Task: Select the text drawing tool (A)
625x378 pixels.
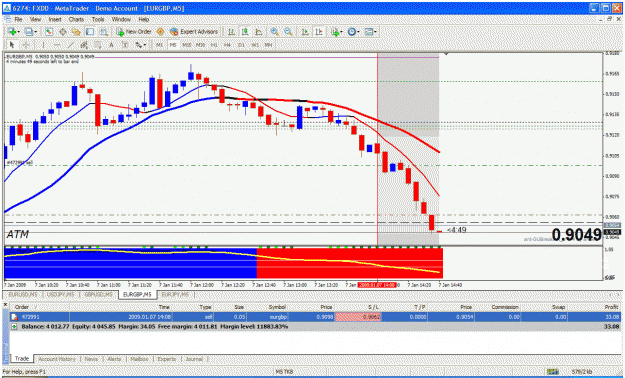Action: point(111,45)
